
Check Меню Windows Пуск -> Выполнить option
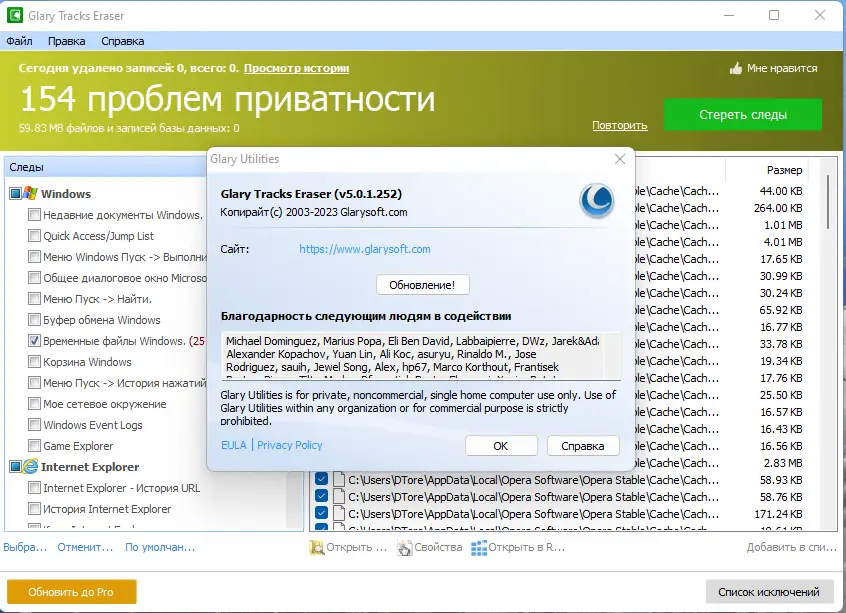click(34, 256)
